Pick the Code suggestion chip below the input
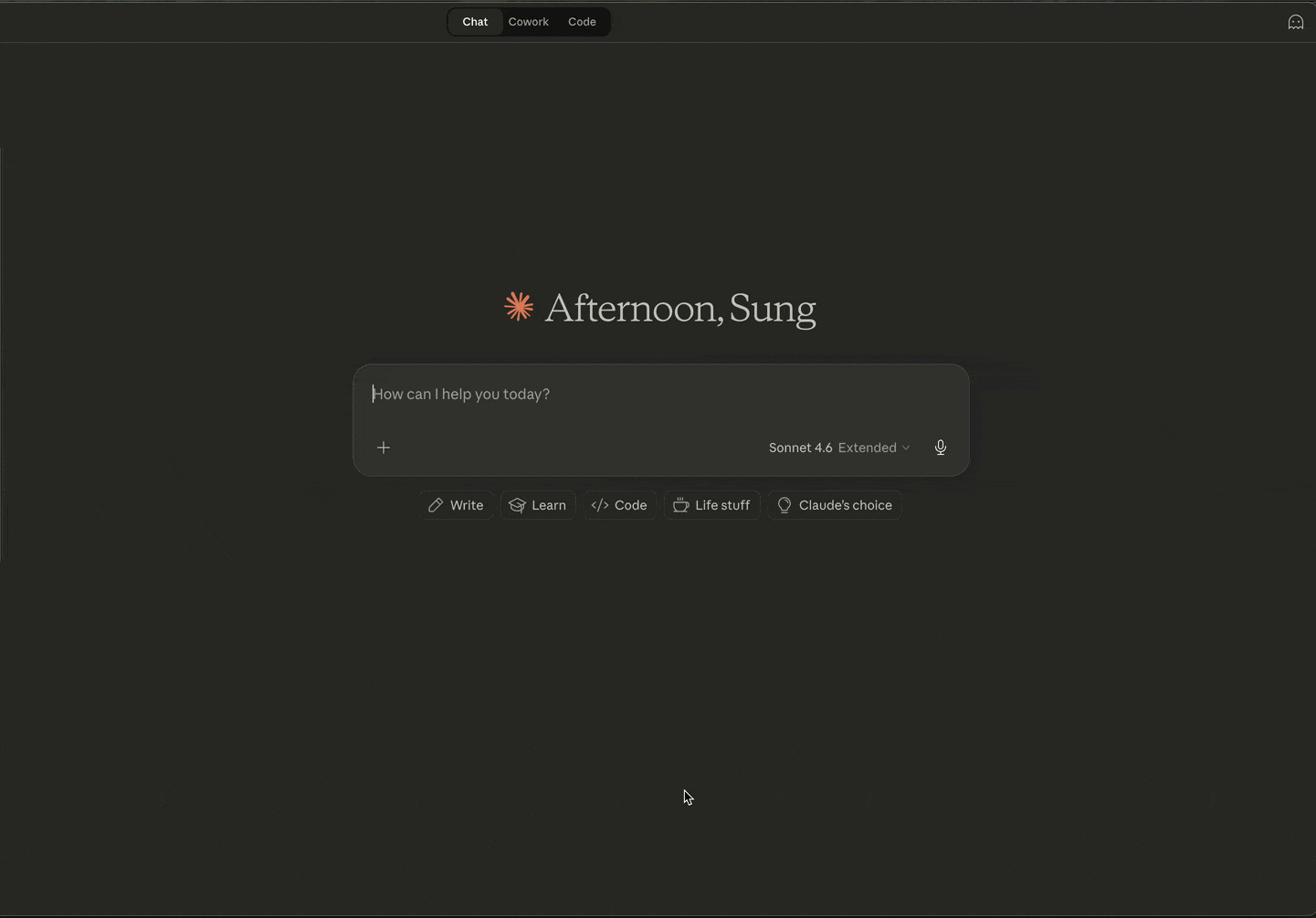Screen dimensions: 1316x918 (x=620, y=505)
